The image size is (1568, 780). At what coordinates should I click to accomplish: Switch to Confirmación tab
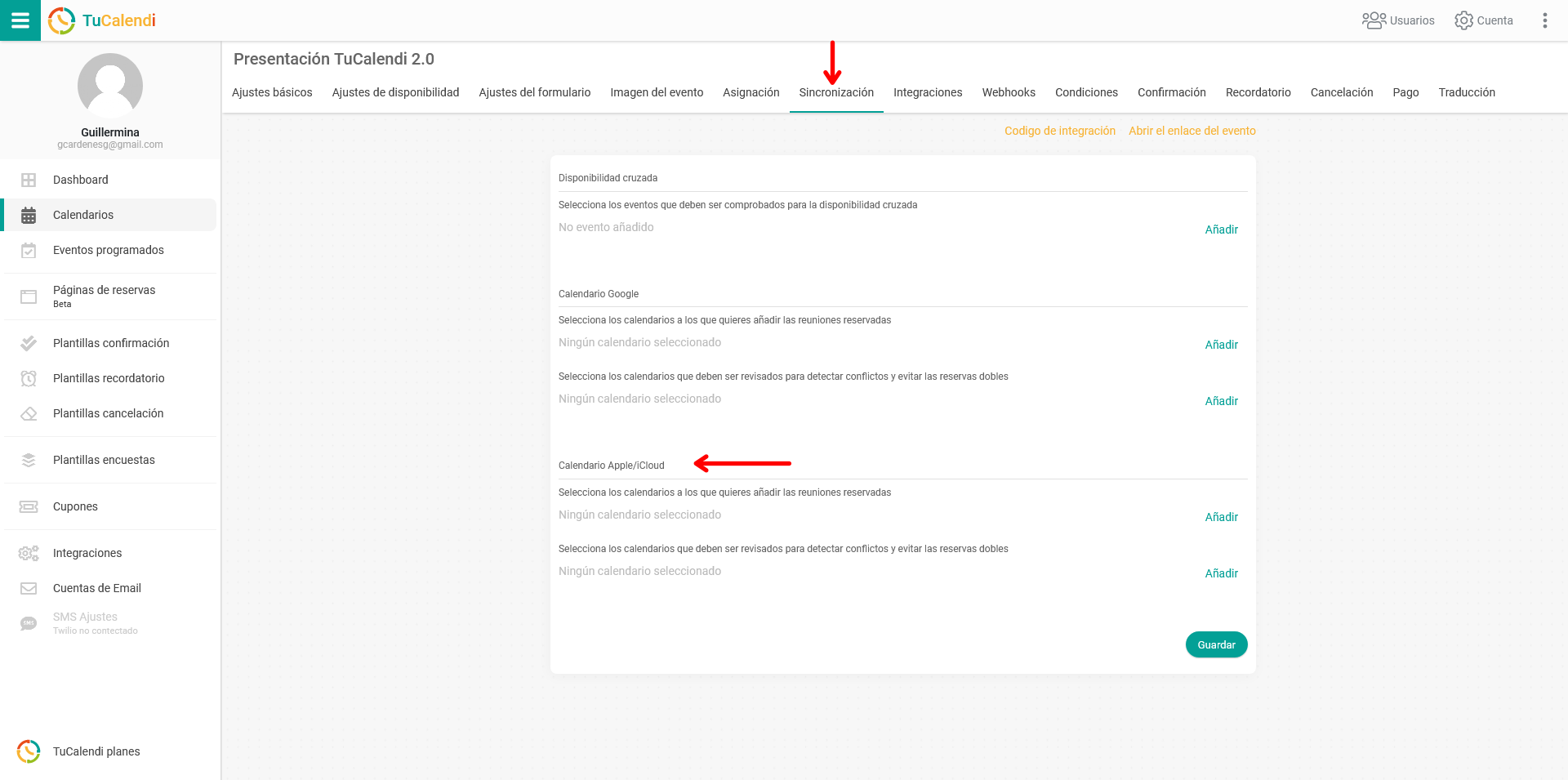pyautogui.click(x=1172, y=92)
